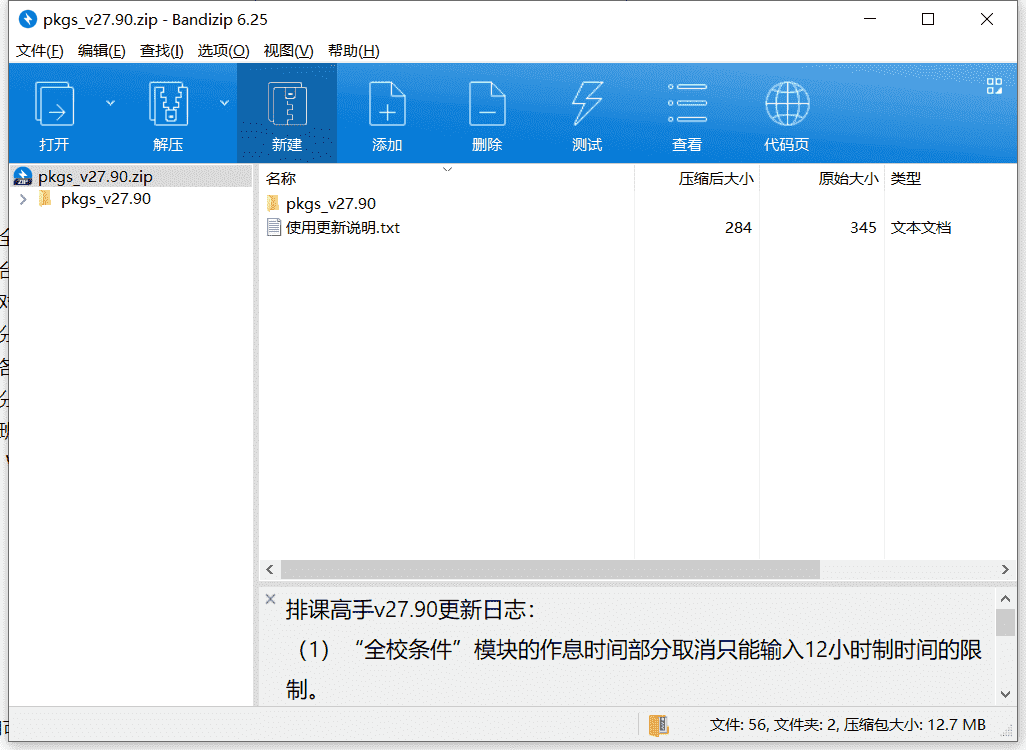Open the 编辑(E) menu
This screenshot has width=1026, height=750.
pos(101,50)
